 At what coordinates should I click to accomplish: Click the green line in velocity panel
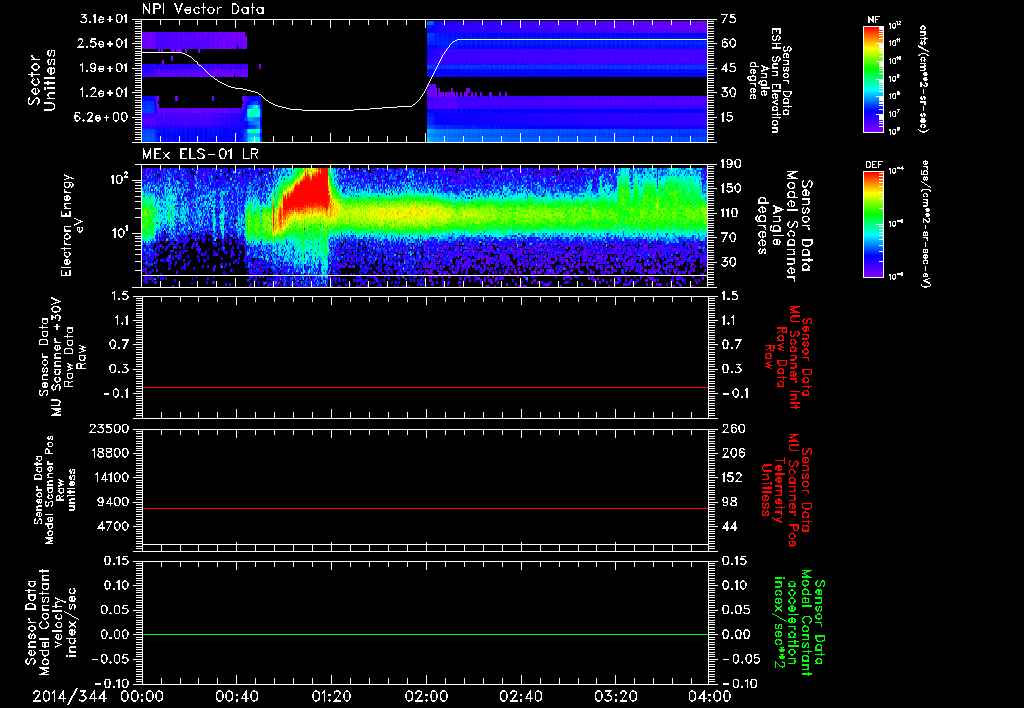(424, 635)
